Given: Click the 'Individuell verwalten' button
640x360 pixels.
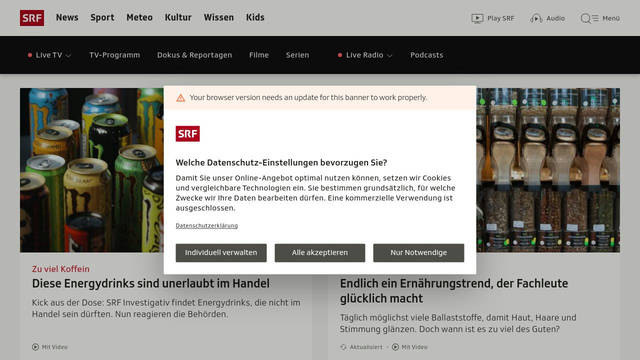Looking at the screenshot, I should tap(221, 253).
